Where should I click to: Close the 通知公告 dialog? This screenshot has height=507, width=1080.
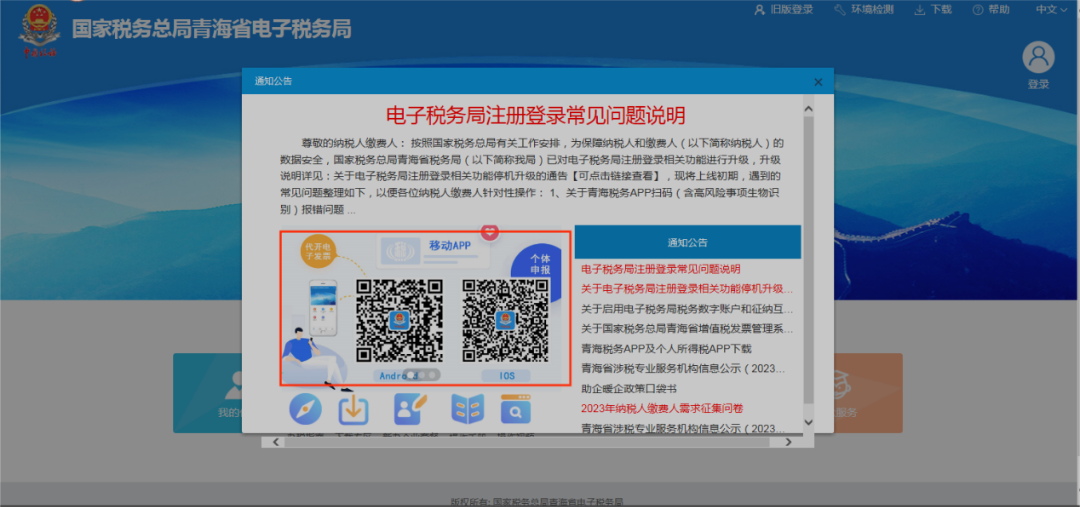(x=818, y=82)
